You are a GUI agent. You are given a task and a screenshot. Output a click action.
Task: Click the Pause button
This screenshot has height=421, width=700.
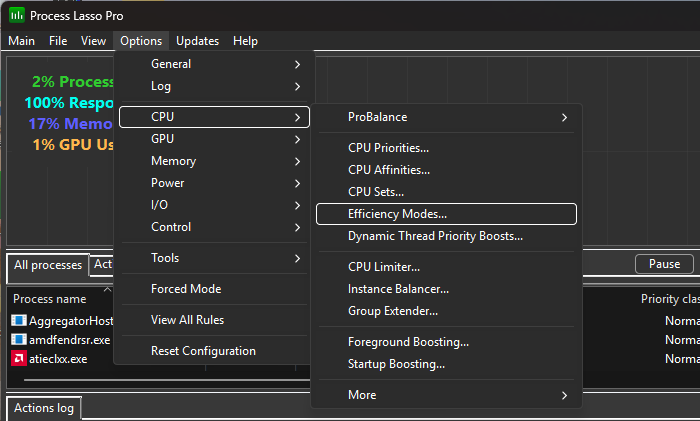coord(664,264)
